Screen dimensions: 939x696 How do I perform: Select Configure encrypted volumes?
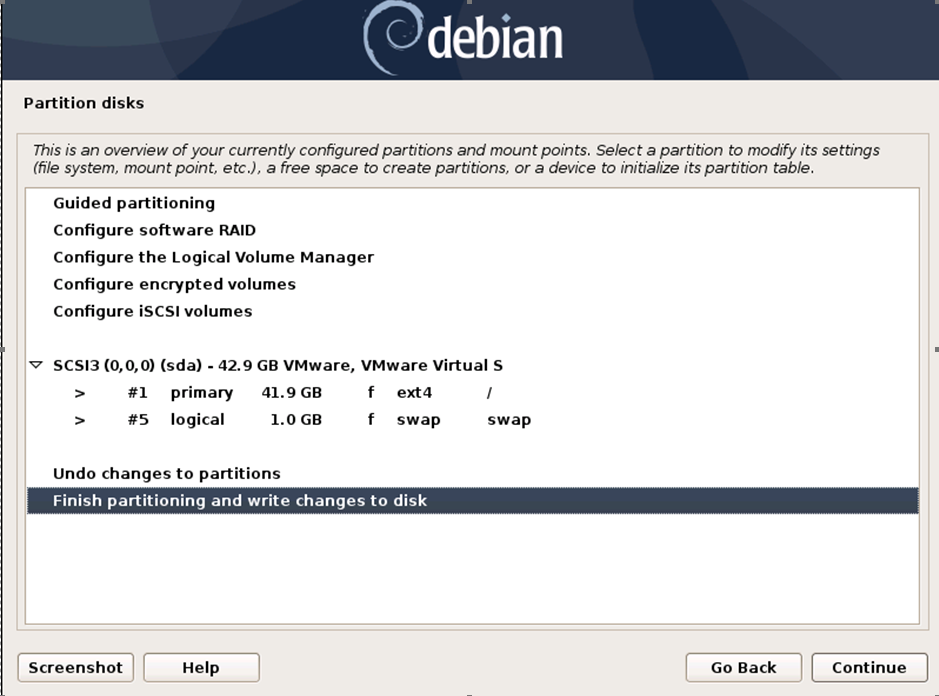click(174, 284)
